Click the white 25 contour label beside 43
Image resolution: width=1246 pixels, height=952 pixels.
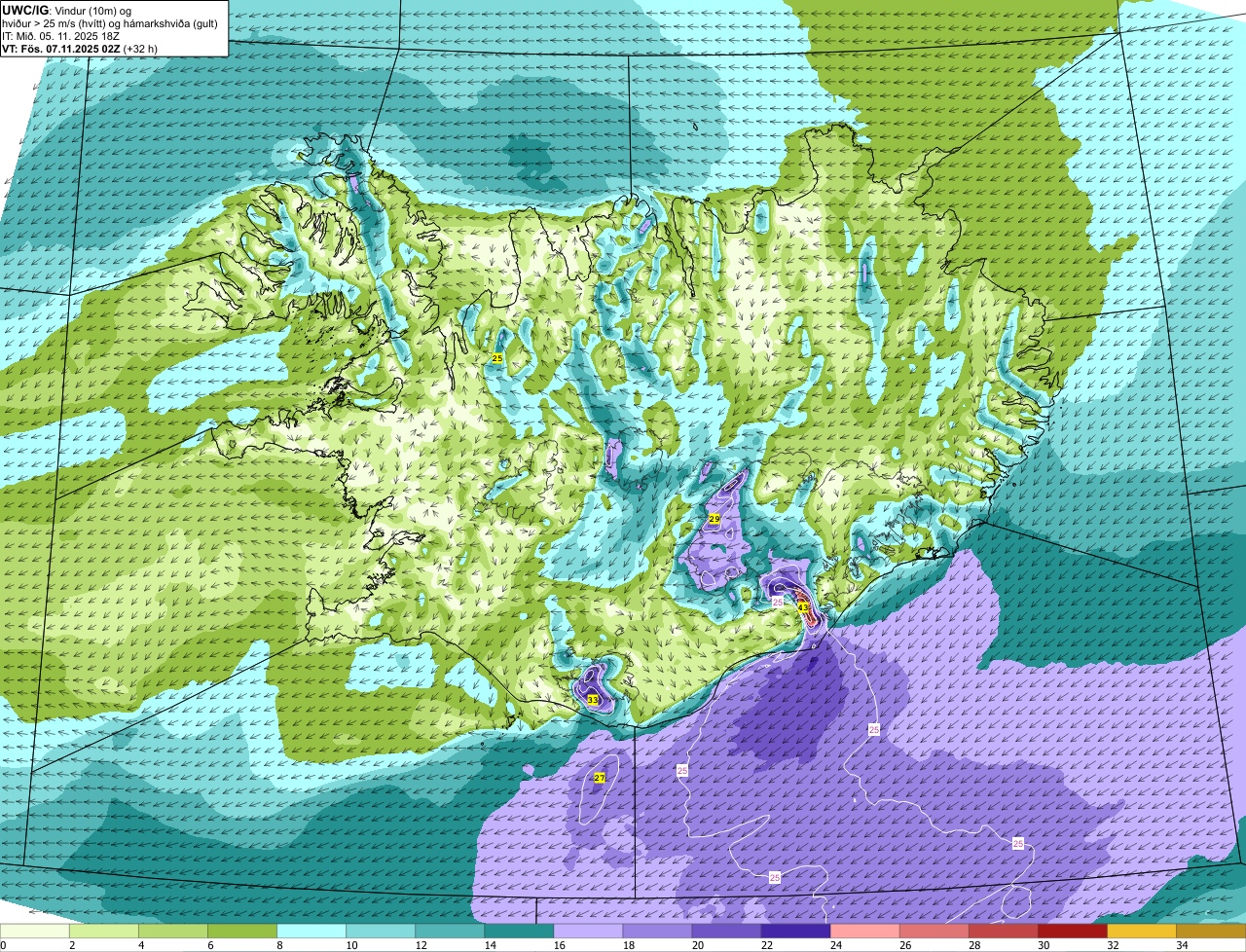(778, 603)
